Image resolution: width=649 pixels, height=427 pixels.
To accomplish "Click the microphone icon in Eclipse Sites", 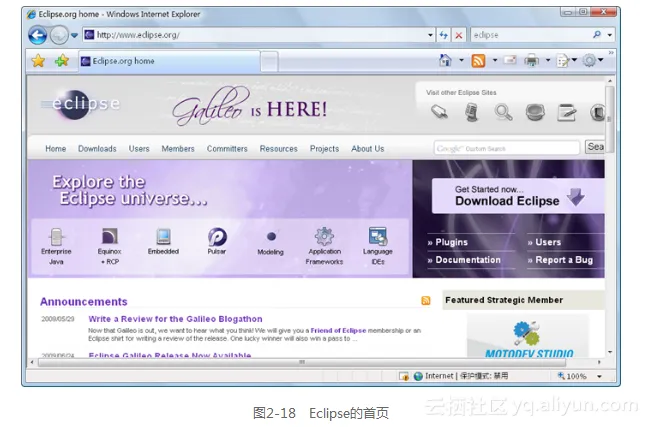I will coord(471,112).
